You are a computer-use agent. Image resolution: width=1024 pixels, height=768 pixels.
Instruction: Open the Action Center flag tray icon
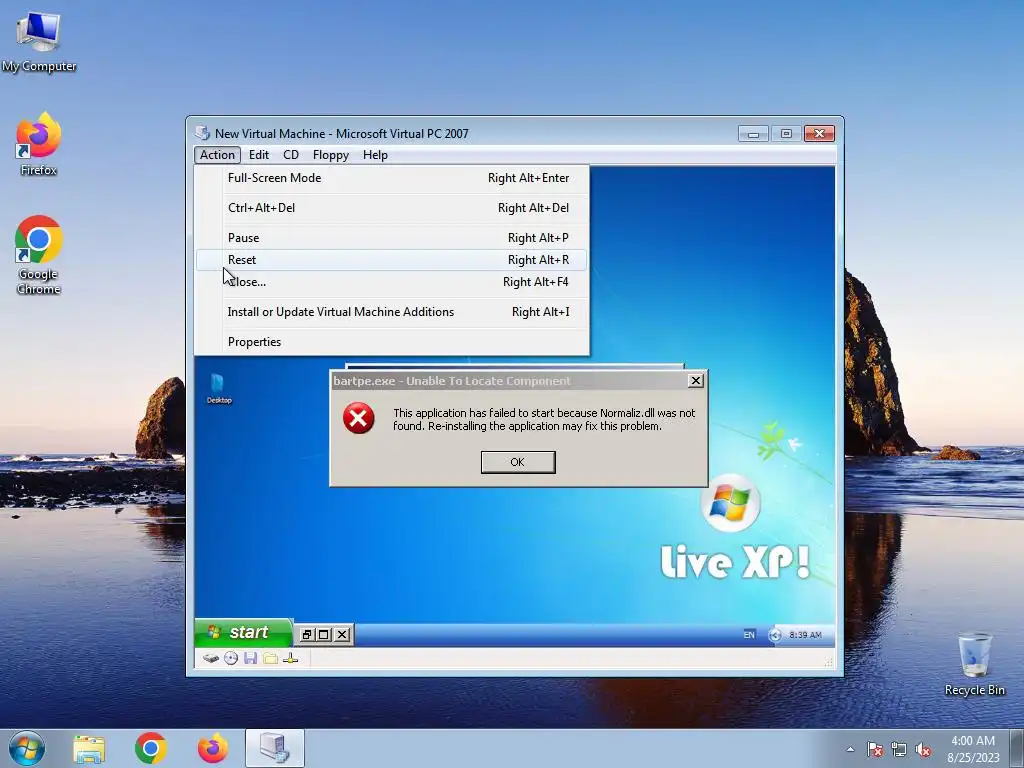(x=875, y=749)
